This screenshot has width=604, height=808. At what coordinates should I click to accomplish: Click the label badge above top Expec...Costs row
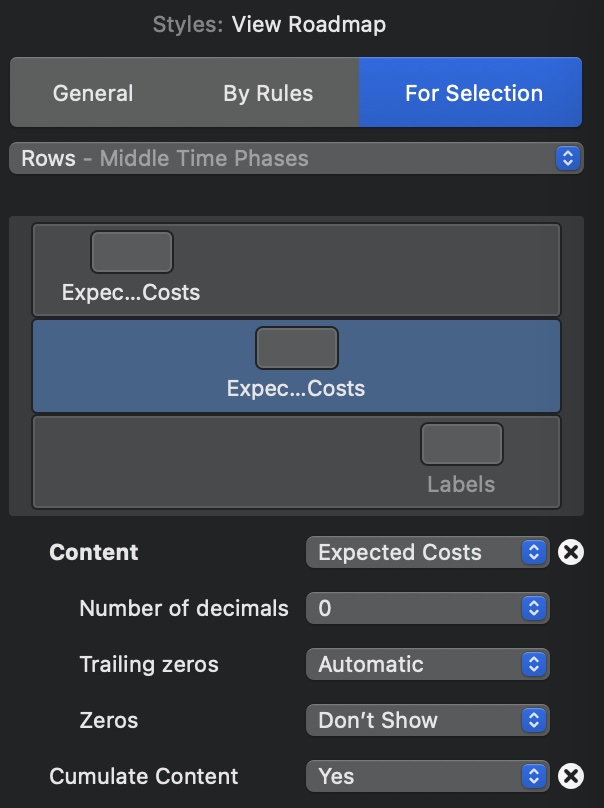(132, 251)
